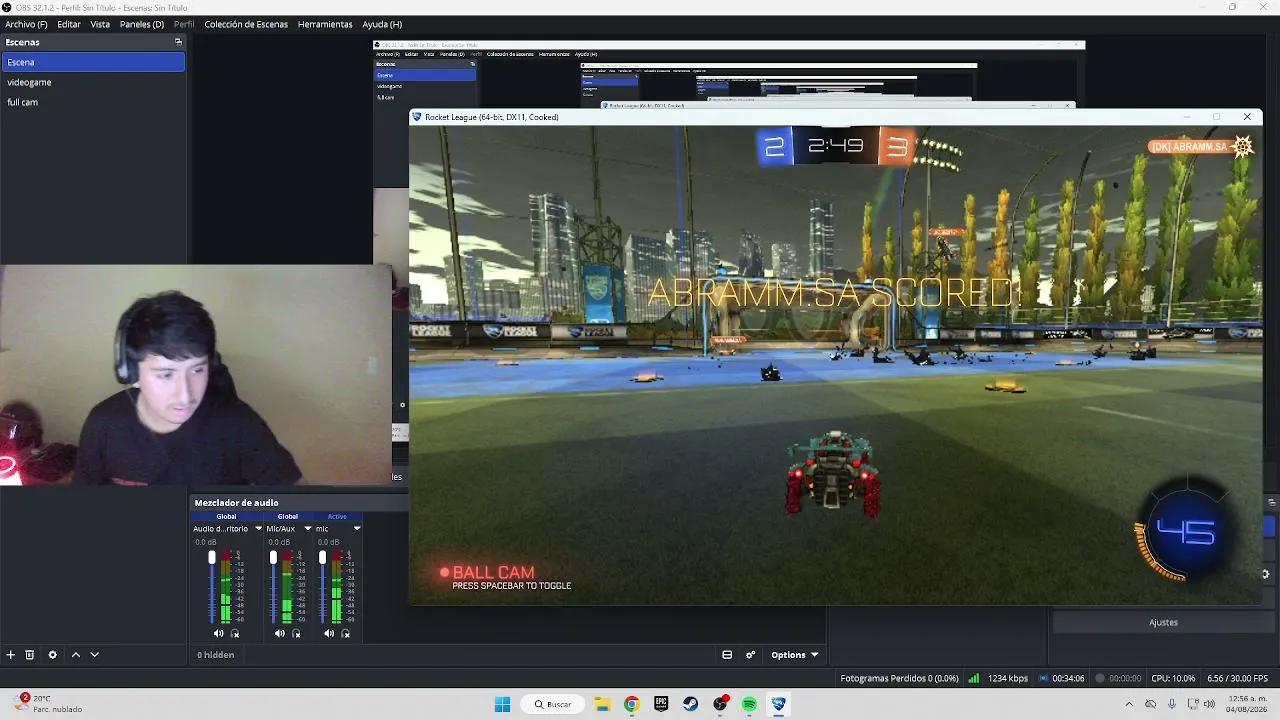
Task: Click the Buscar taskbar search box
Action: point(553,704)
